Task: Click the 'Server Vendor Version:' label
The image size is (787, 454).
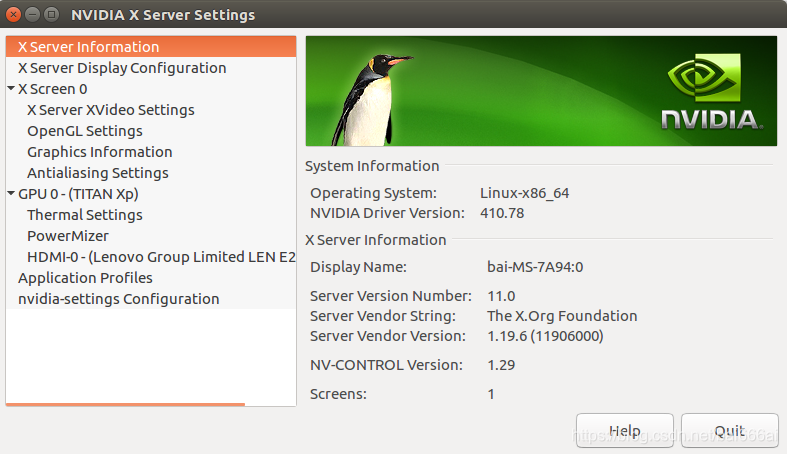Action: [x=388, y=336]
